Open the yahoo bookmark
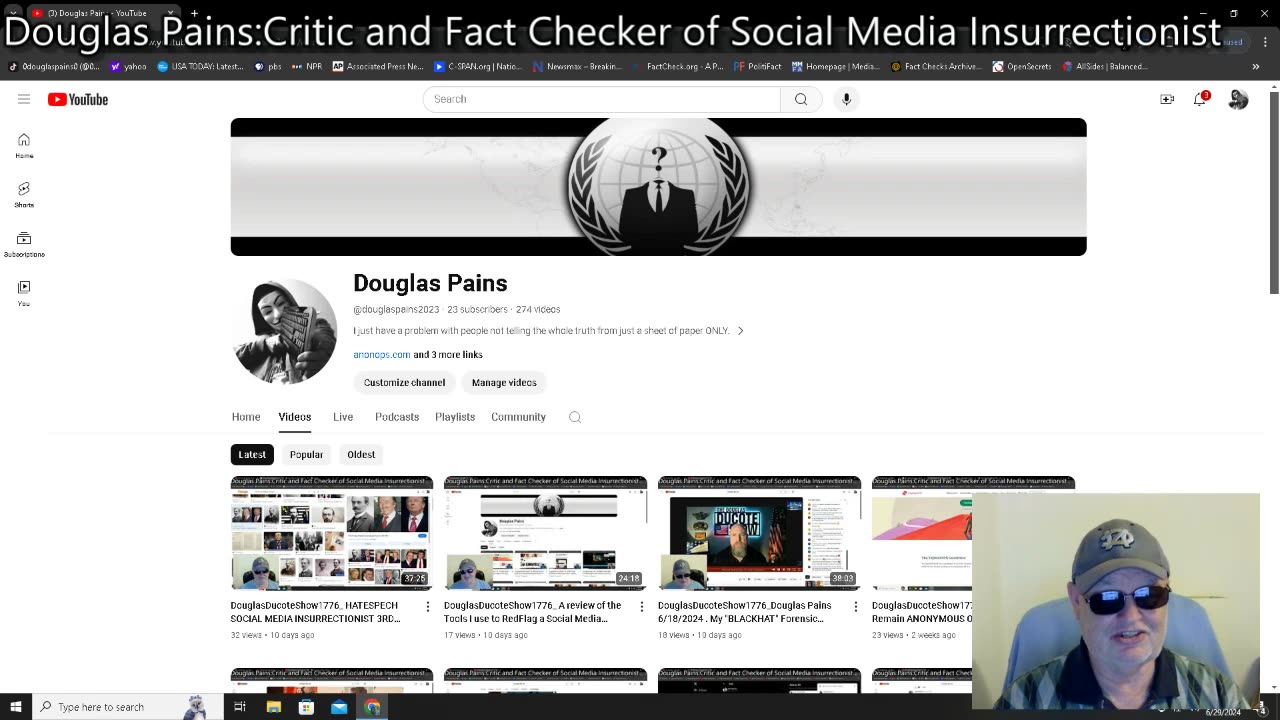Viewport: 1280px width, 720px height. pos(129,67)
